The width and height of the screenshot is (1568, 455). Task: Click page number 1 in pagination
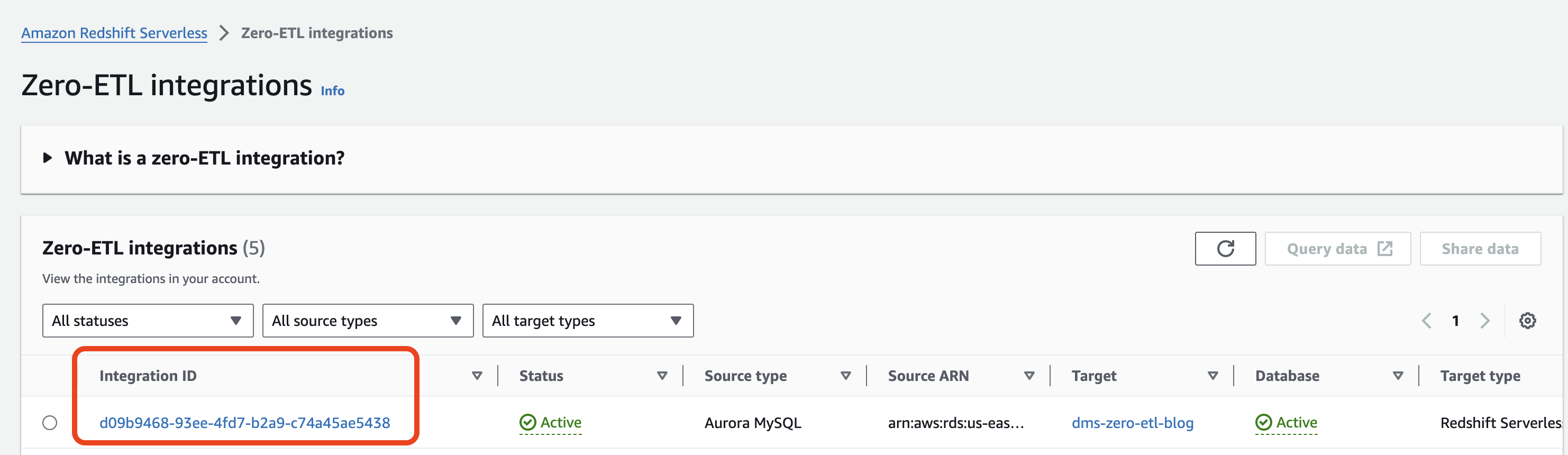tap(1455, 321)
